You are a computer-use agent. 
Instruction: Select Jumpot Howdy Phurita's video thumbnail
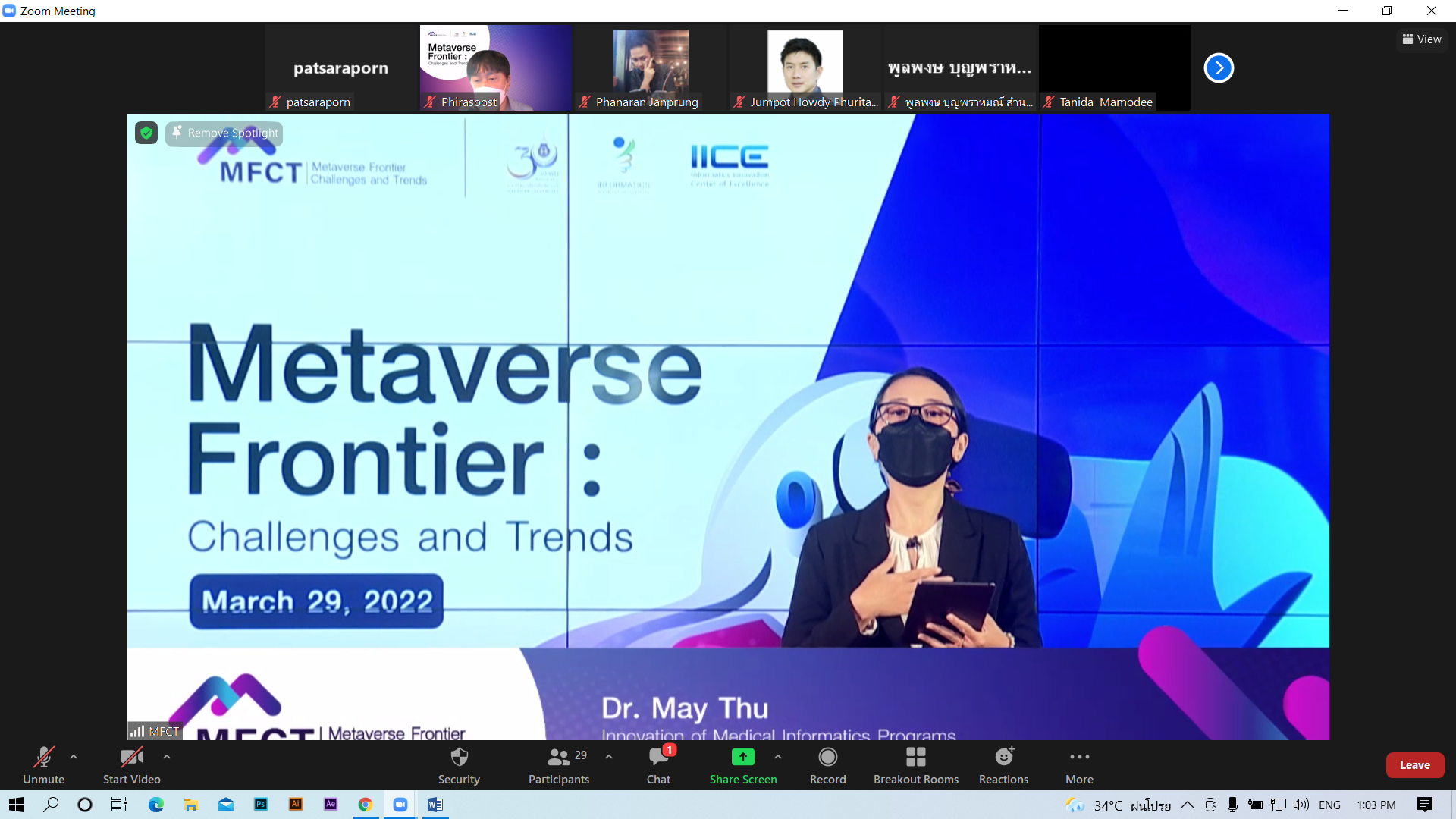click(x=805, y=68)
